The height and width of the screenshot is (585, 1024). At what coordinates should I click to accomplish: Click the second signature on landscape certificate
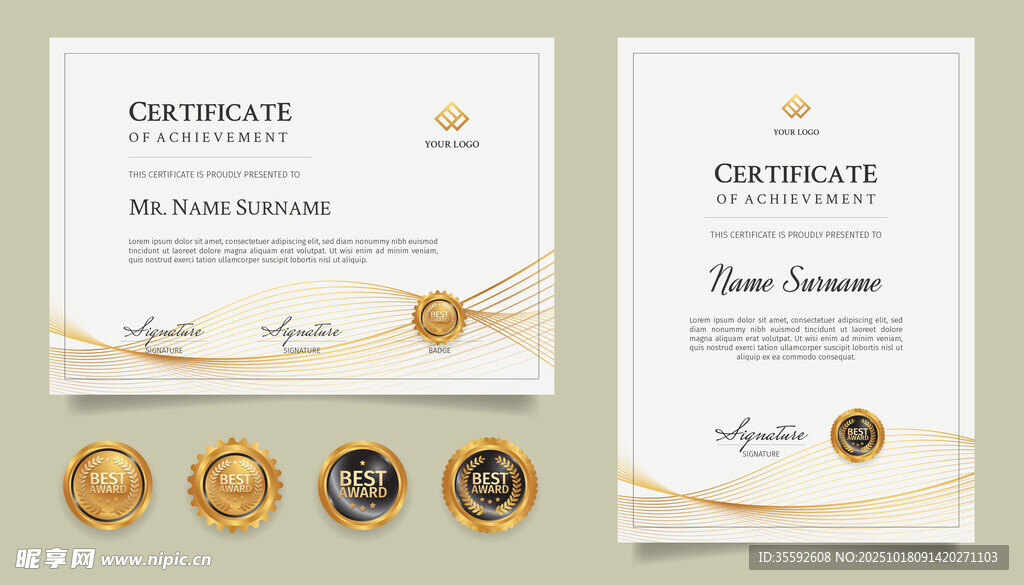[301, 331]
